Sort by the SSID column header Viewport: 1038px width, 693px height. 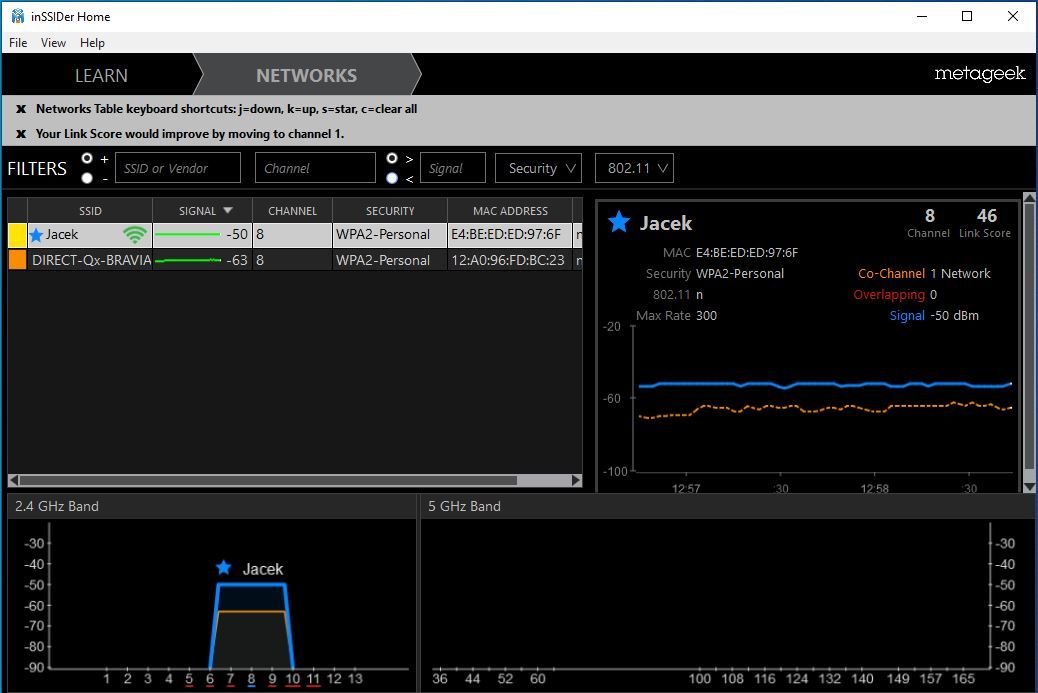pos(90,210)
